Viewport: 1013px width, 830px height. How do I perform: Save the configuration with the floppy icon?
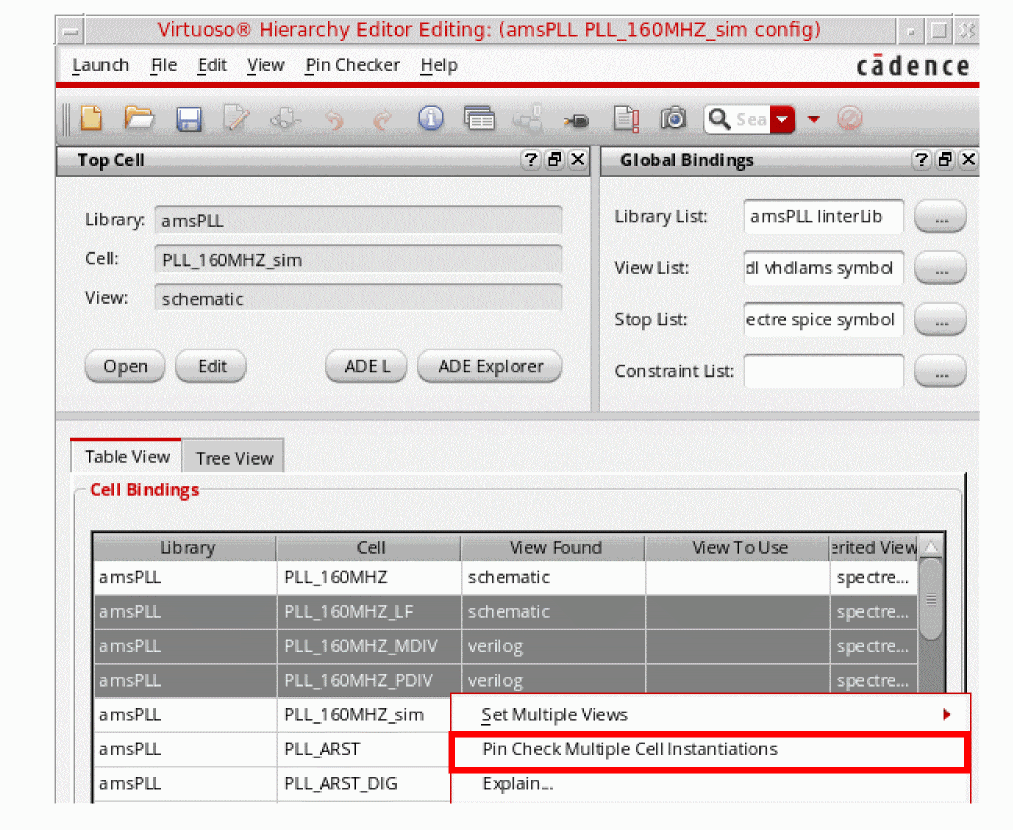(189, 119)
